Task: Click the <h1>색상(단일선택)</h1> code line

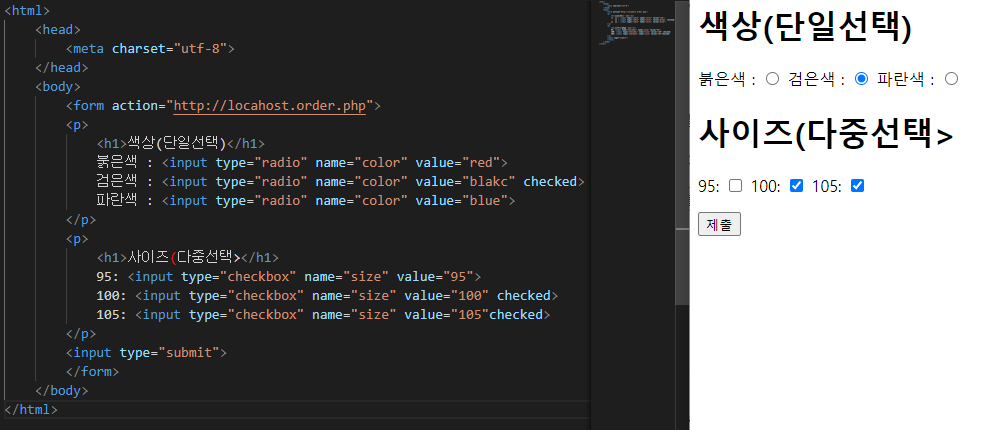Action: pyautogui.click(x=181, y=144)
